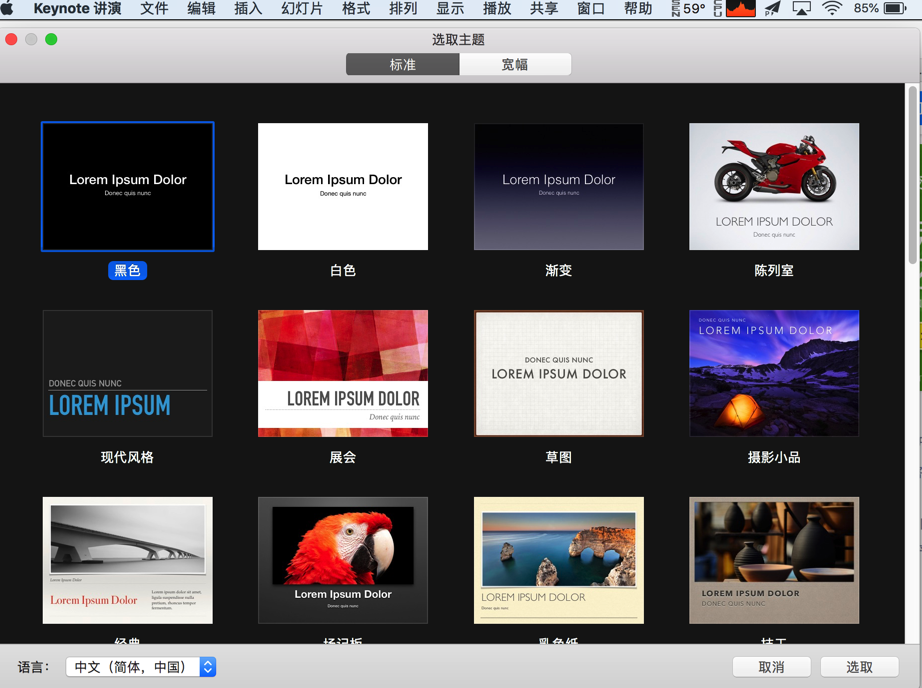The height and width of the screenshot is (688, 922).
Task: Pick the 渐变 gradient theme thumbnail
Action: [x=559, y=186]
